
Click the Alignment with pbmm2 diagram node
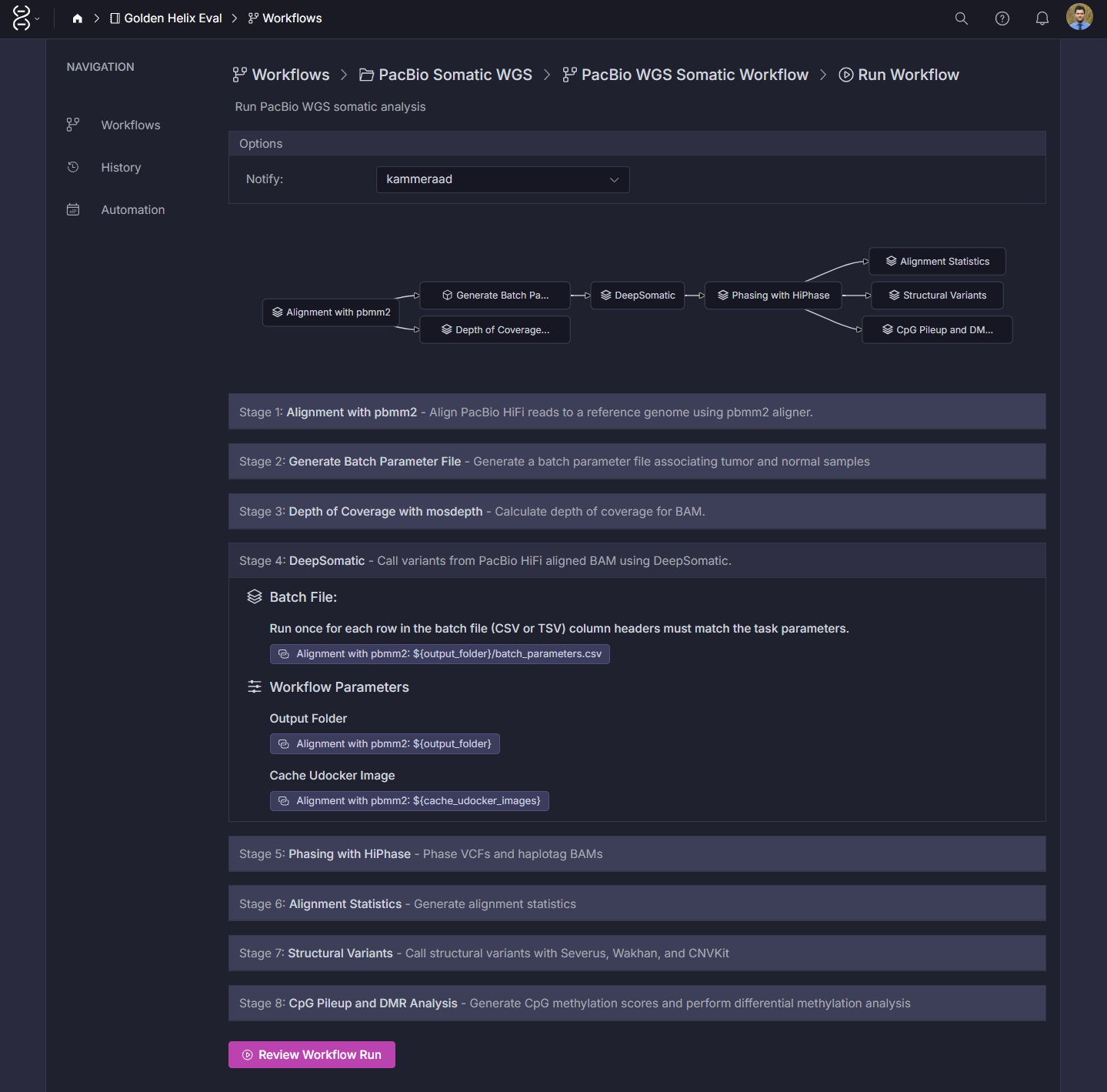[x=331, y=312]
